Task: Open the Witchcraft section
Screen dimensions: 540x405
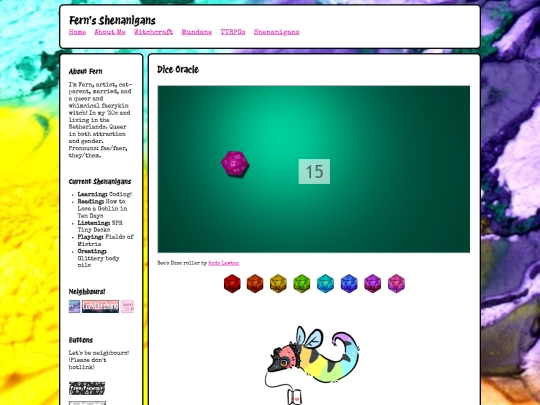Action: [x=154, y=32]
